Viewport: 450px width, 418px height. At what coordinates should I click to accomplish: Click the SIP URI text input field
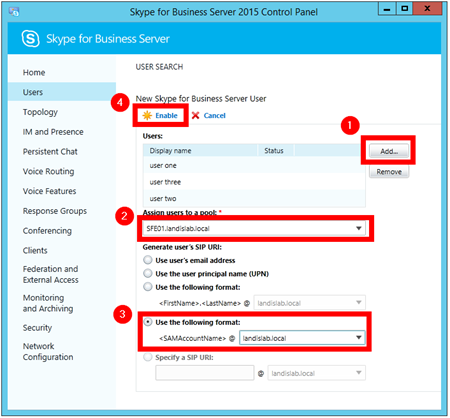tap(205, 373)
